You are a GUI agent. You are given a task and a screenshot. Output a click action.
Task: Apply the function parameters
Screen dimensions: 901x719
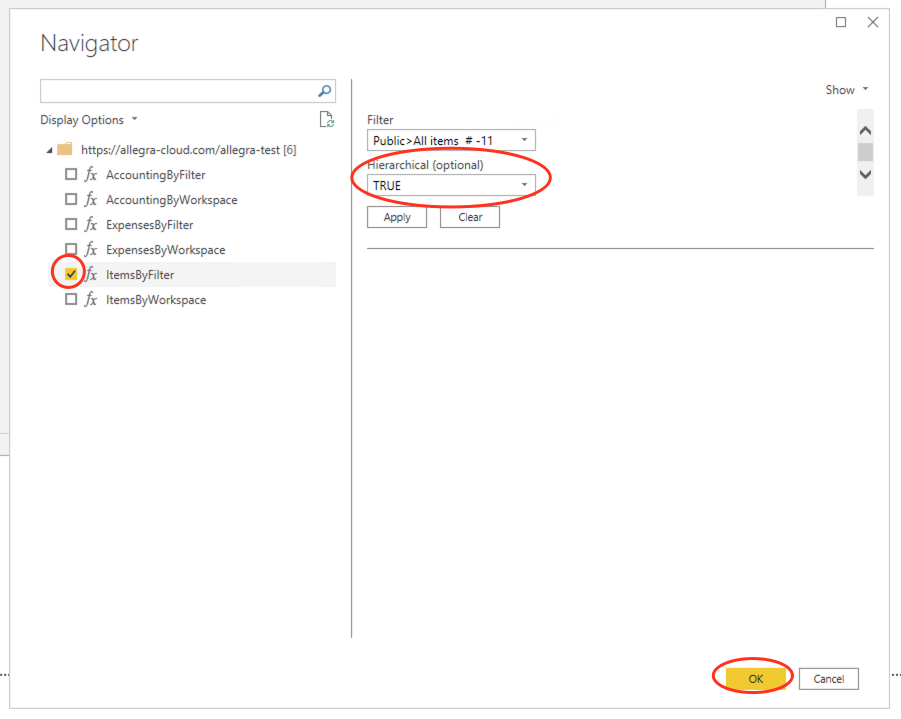click(x=396, y=217)
